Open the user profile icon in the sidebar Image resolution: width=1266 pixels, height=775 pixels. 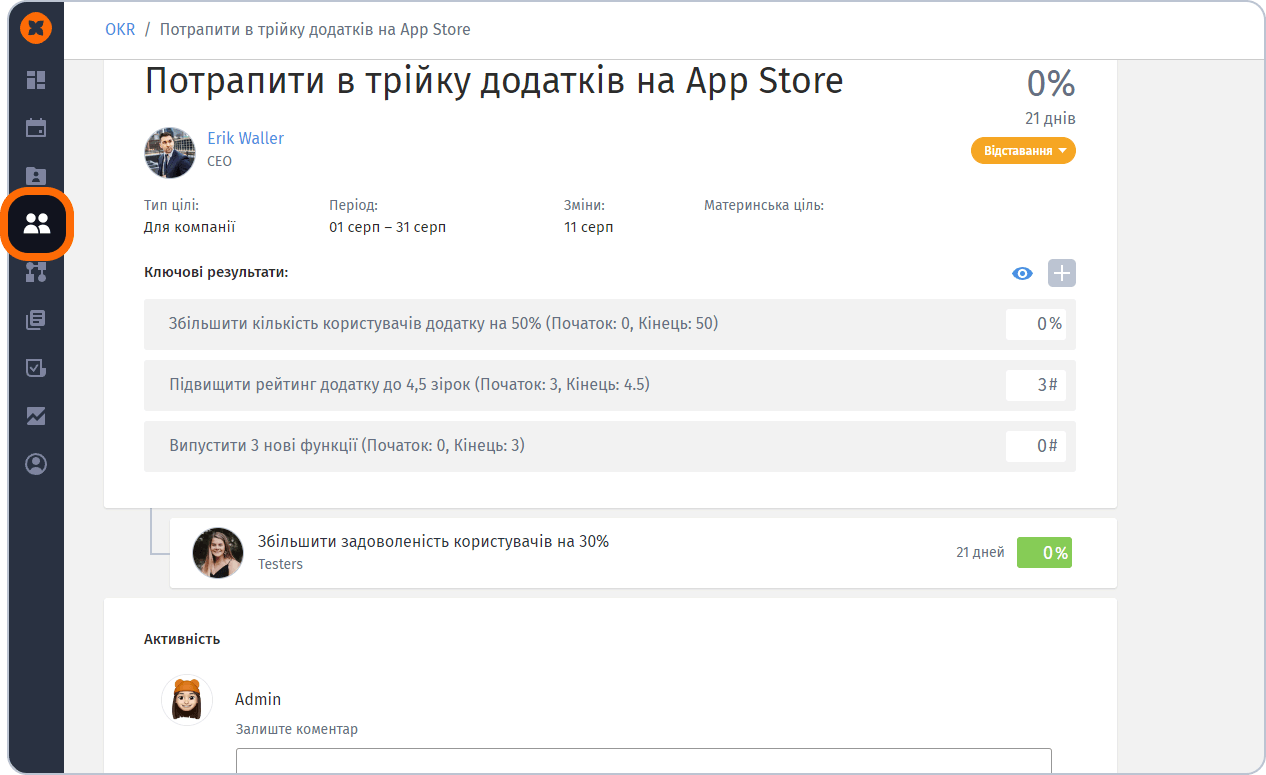click(x=36, y=464)
